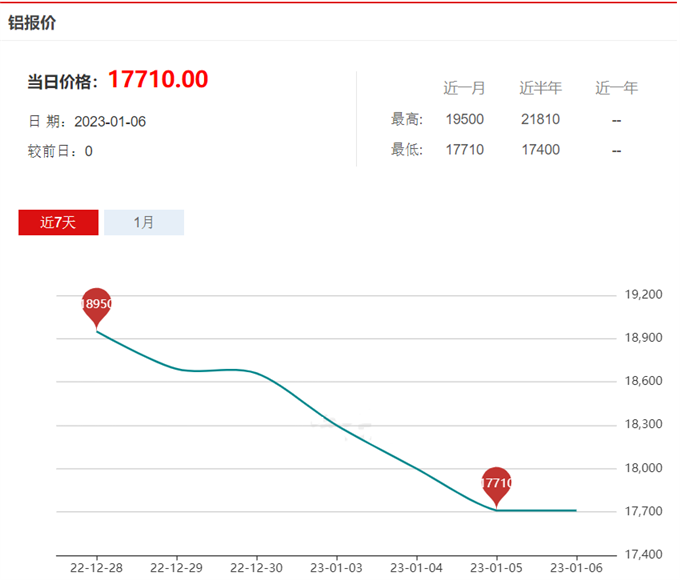Click the 23-01-05 date axis label
Image resolution: width=680 pixels, height=580 pixels.
(x=497, y=567)
